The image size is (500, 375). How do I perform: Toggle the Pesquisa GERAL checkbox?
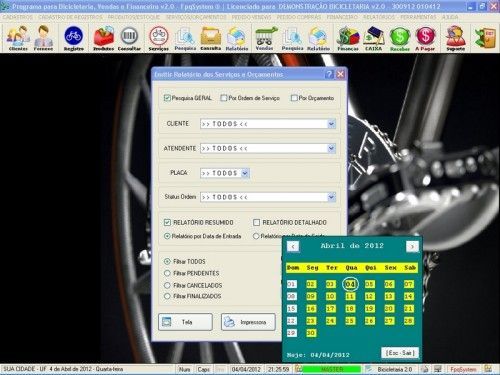(167, 98)
